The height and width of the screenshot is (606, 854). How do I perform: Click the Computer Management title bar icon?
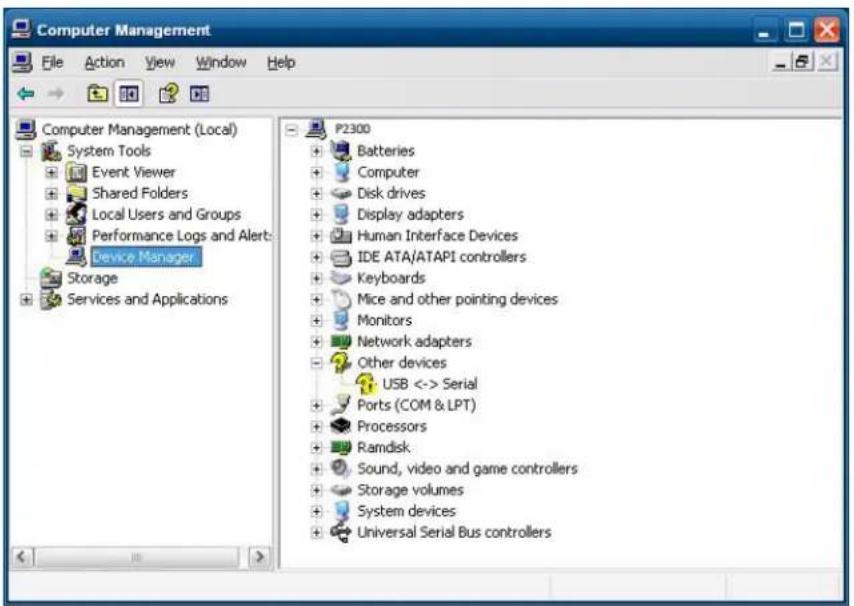[x=21, y=29]
